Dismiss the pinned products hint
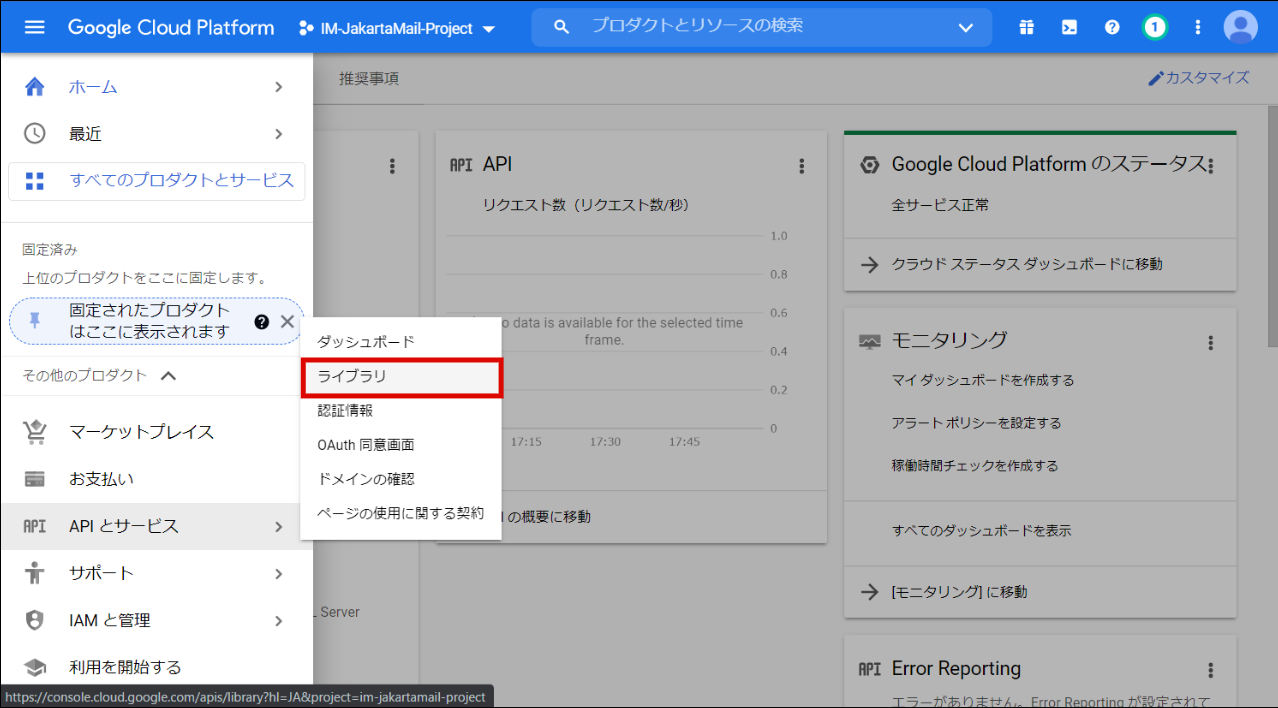This screenshot has width=1278, height=708. 287,321
